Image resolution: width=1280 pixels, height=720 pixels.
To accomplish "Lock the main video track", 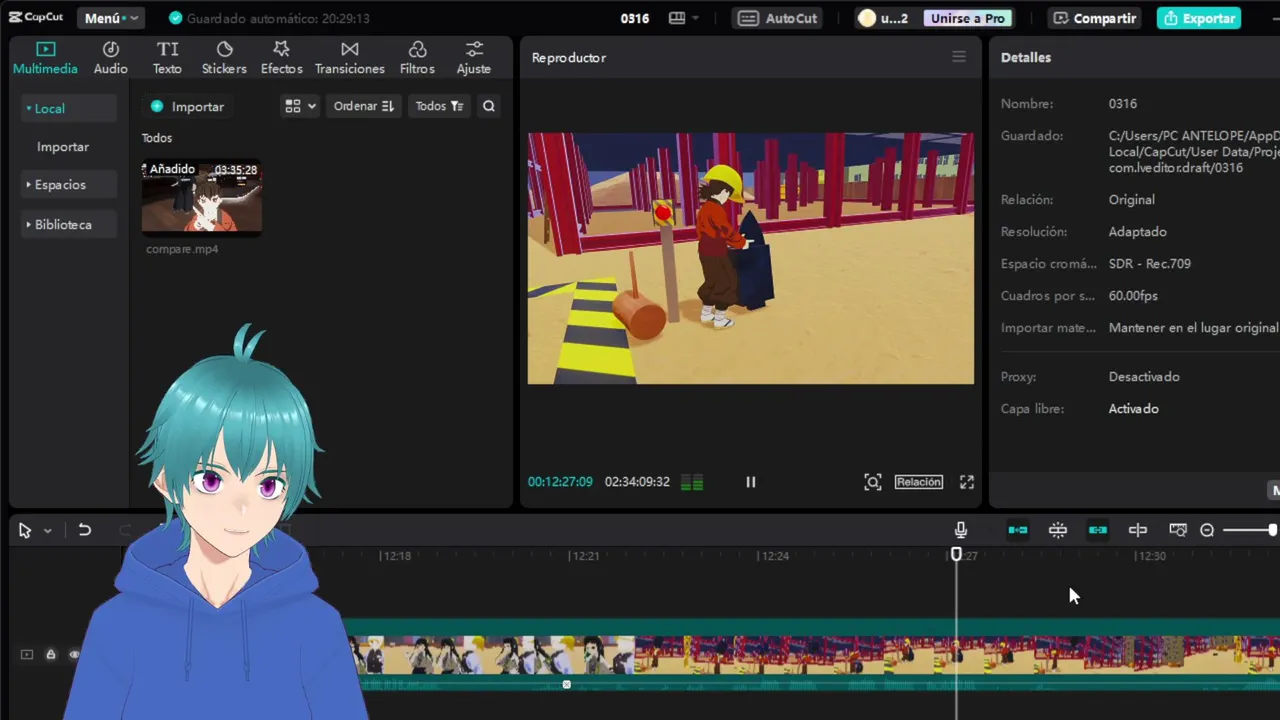I will (x=50, y=654).
